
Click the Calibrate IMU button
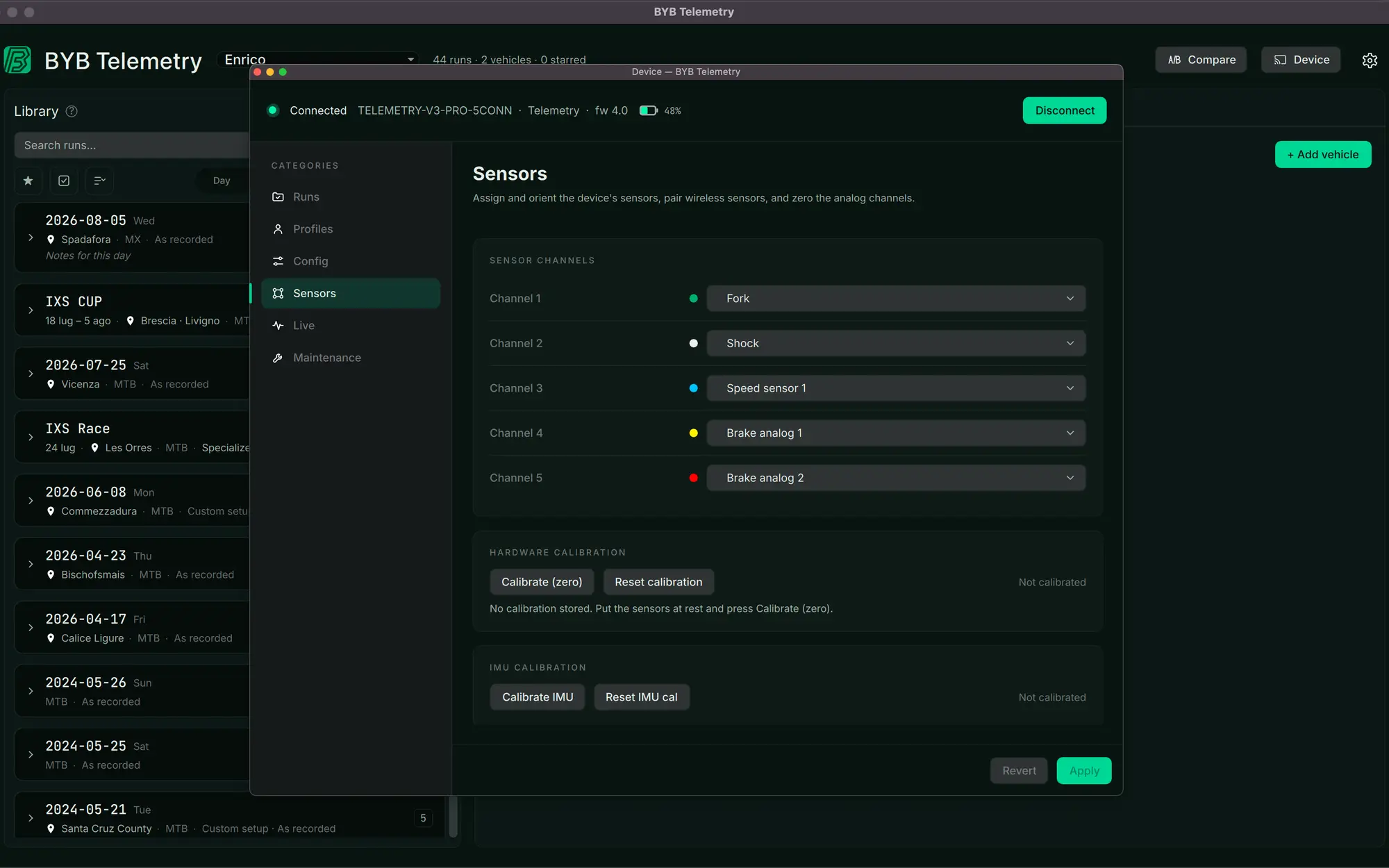tap(538, 697)
